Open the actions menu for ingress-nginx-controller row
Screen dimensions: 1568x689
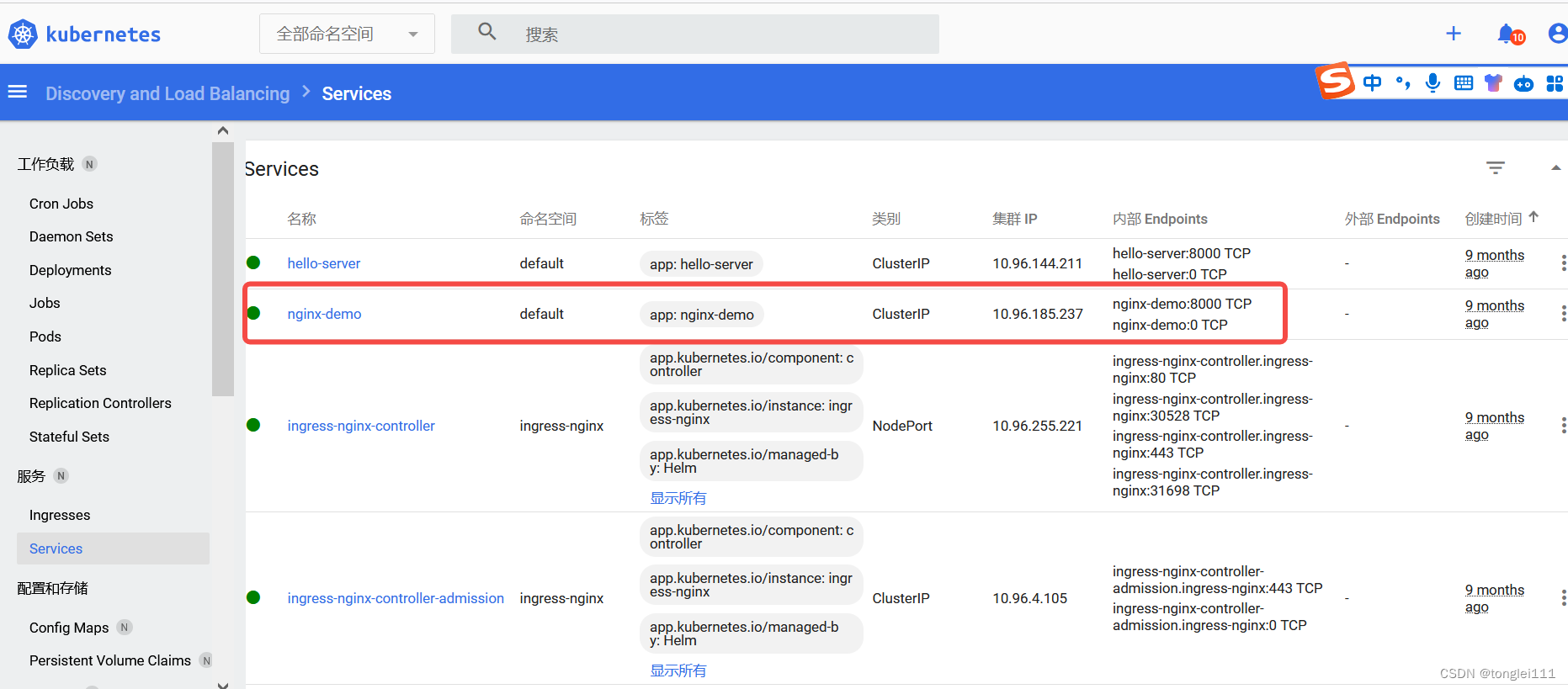(x=1563, y=426)
